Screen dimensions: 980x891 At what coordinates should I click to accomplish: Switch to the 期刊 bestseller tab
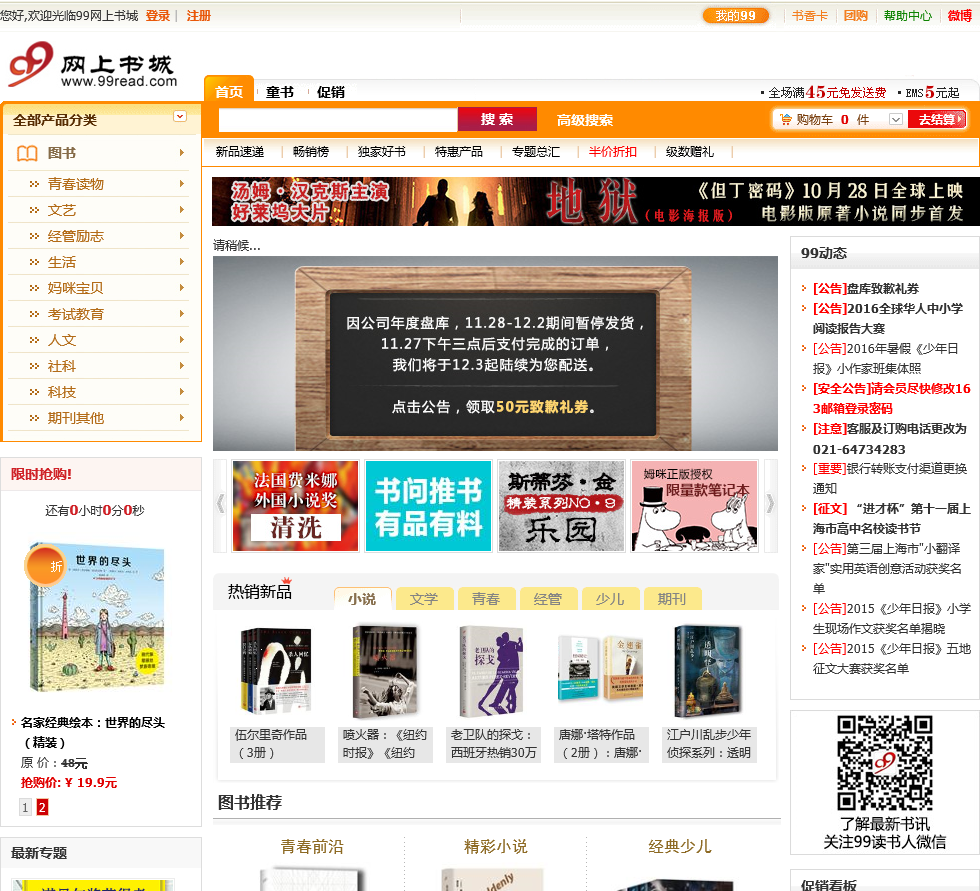[672, 599]
